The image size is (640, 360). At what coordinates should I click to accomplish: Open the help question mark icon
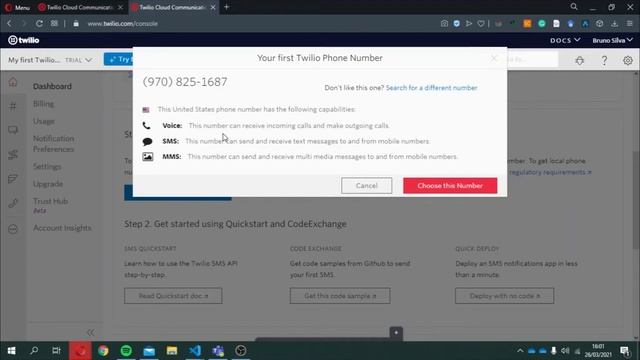click(604, 61)
